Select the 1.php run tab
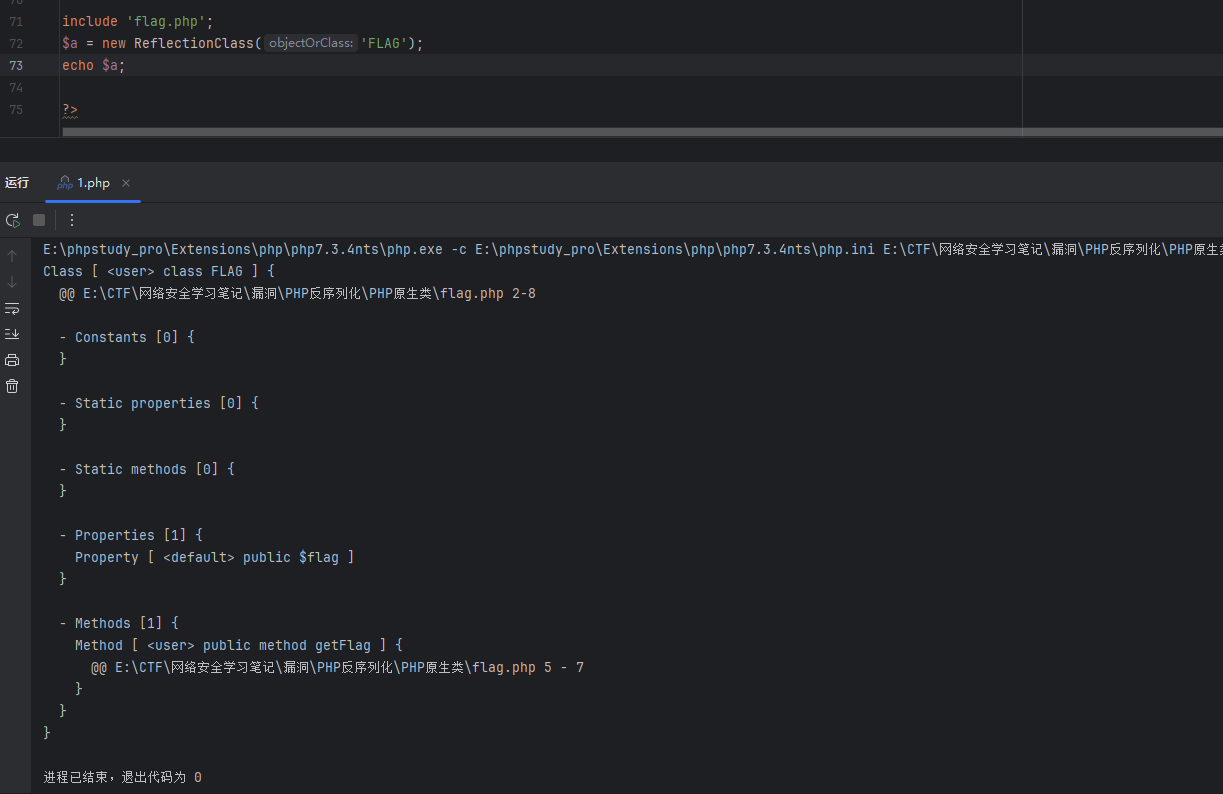The image size is (1223, 794). [x=93, y=183]
